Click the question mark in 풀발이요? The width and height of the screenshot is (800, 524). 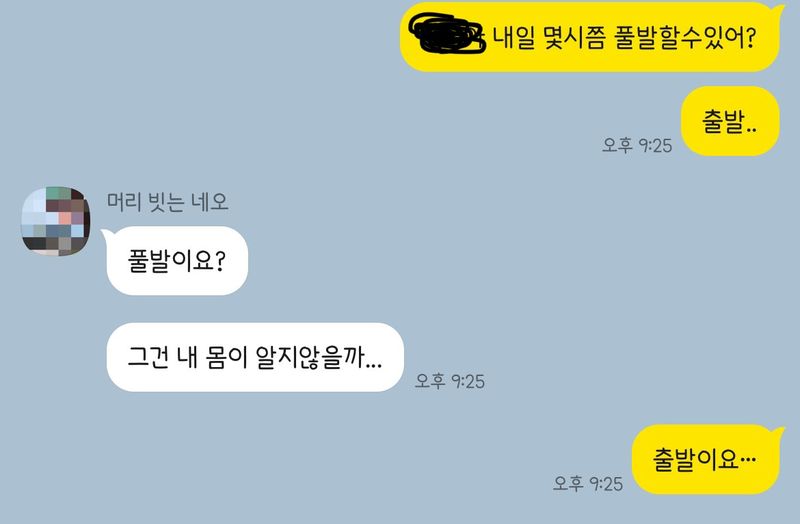click(x=219, y=261)
